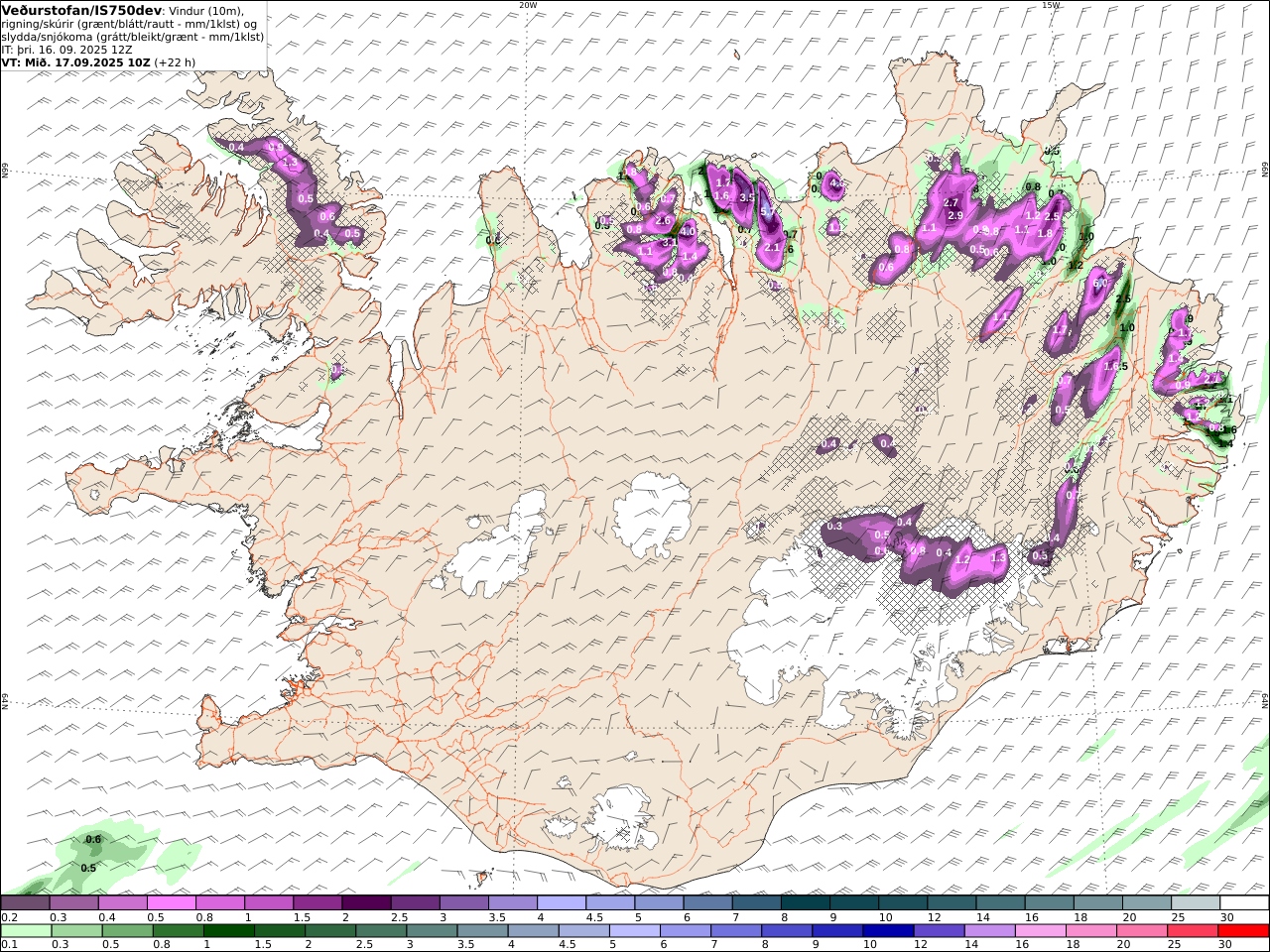
Task: Select the dark teal 8 swatch in upper legend
Action: pyautogui.click(x=804, y=902)
